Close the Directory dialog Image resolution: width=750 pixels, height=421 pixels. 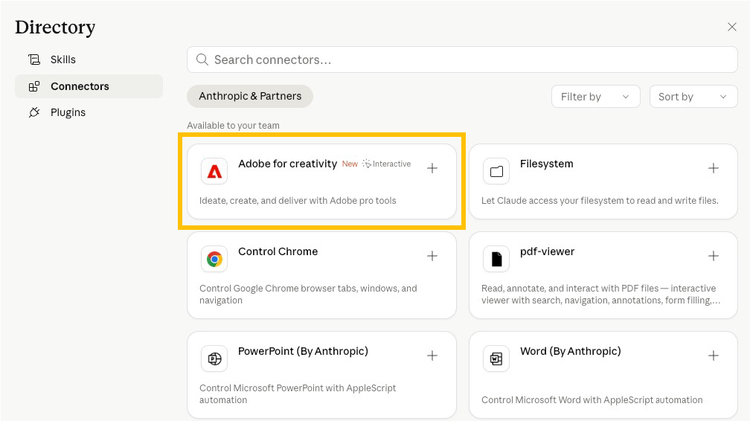[x=732, y=27]
